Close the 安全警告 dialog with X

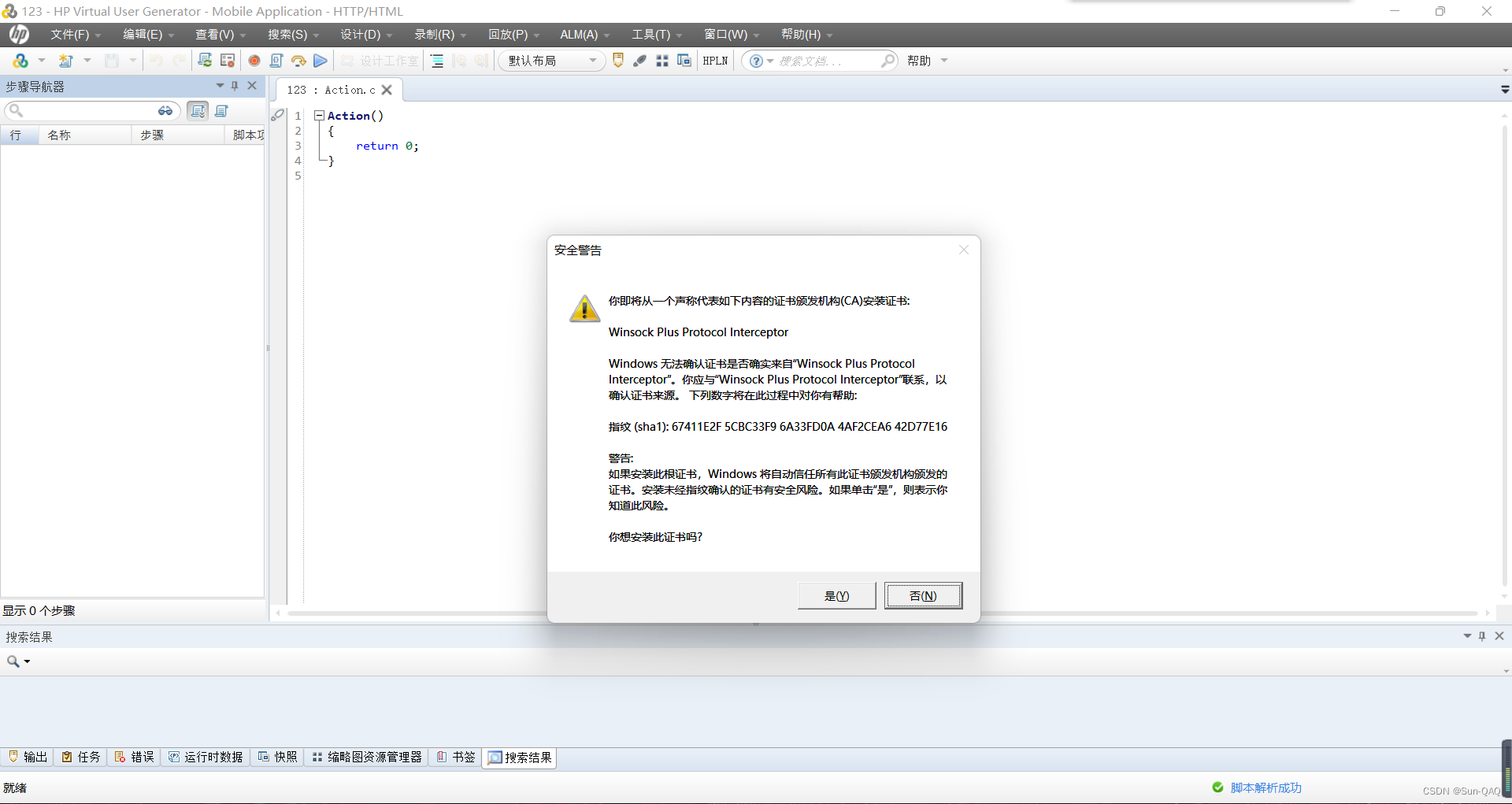pos(963,250)
